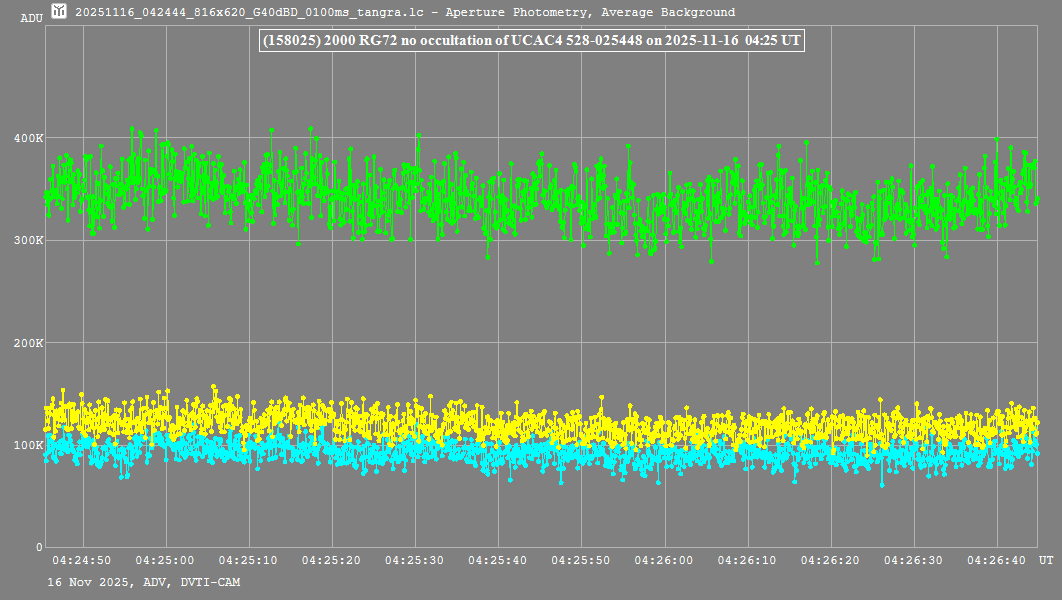Click the 200K y-axis label
The height and width of the screenshot is (600, 1062).
29,343
